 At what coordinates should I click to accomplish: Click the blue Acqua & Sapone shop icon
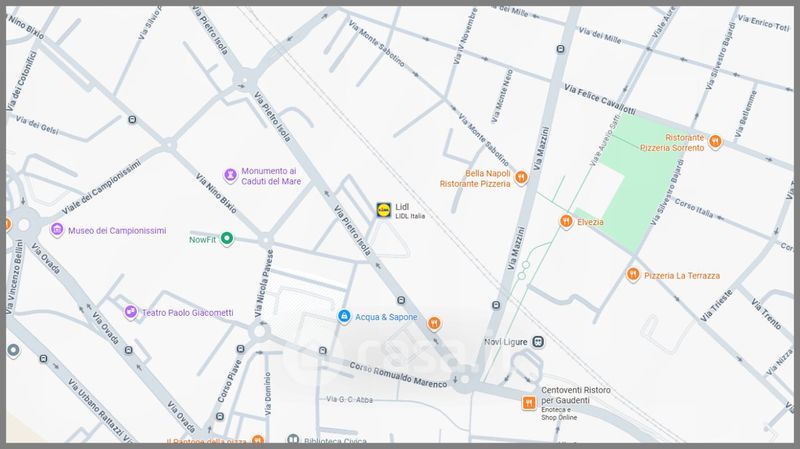[344, 317]
